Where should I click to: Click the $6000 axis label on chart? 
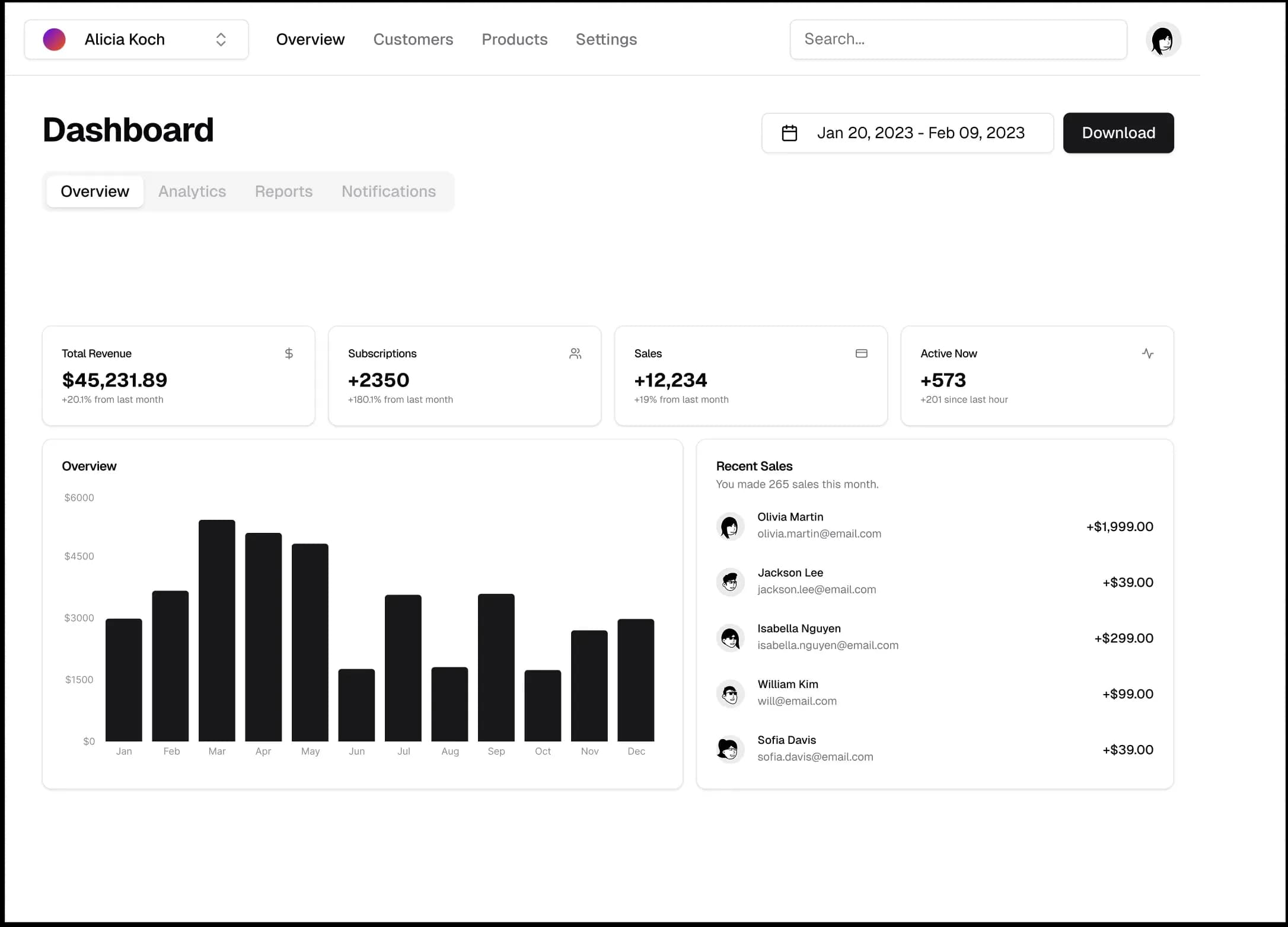pos(79,497)
